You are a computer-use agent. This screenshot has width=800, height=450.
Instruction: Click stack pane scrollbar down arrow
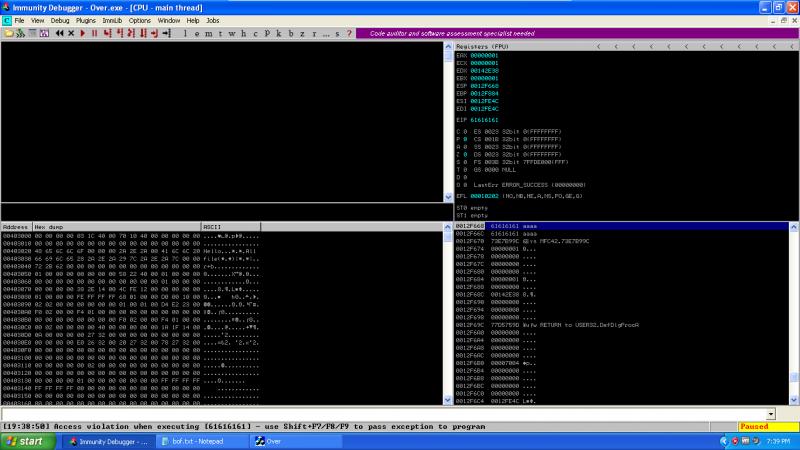(794, 400)
